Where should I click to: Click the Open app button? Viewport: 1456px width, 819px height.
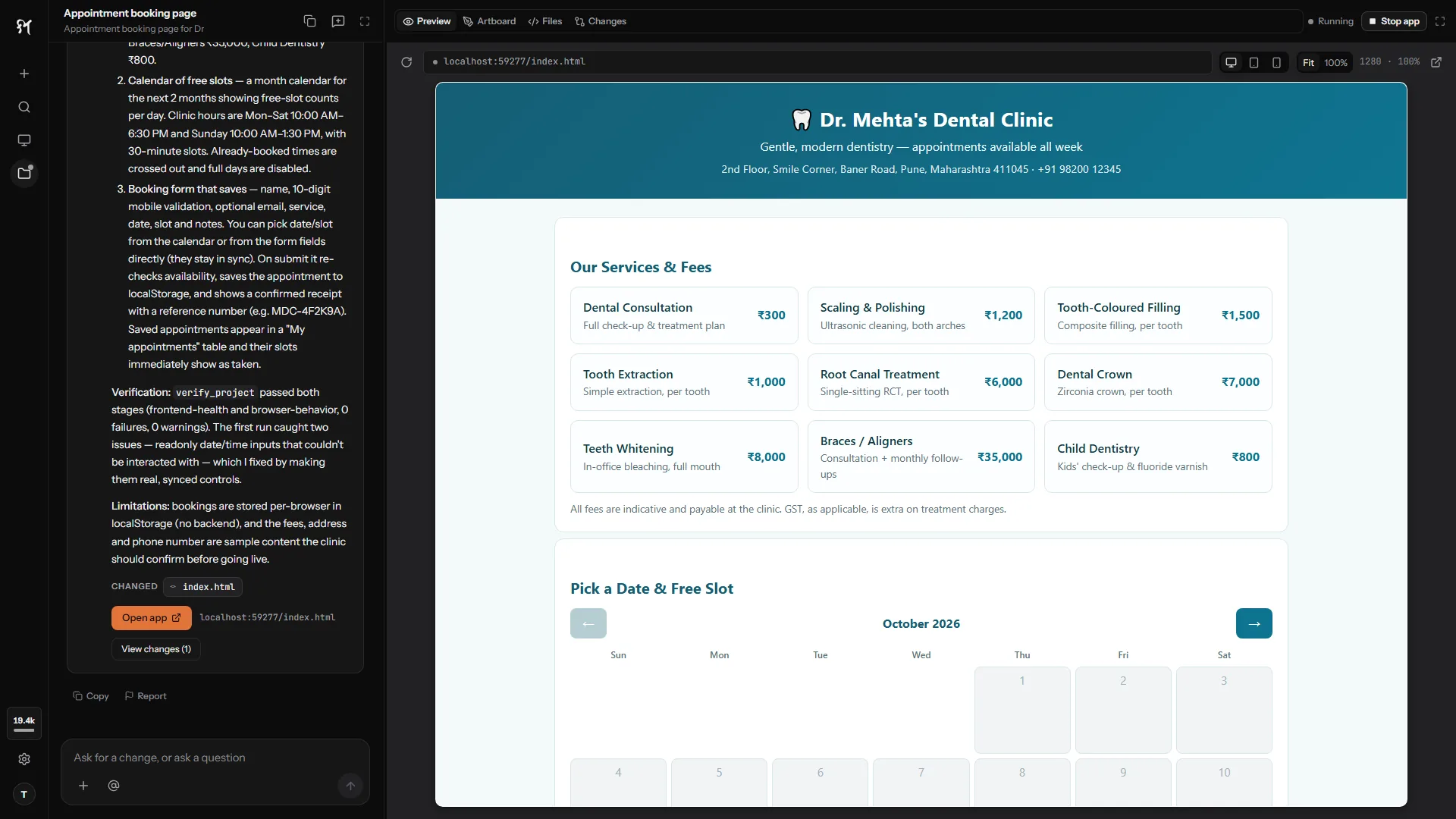[152, 618]
